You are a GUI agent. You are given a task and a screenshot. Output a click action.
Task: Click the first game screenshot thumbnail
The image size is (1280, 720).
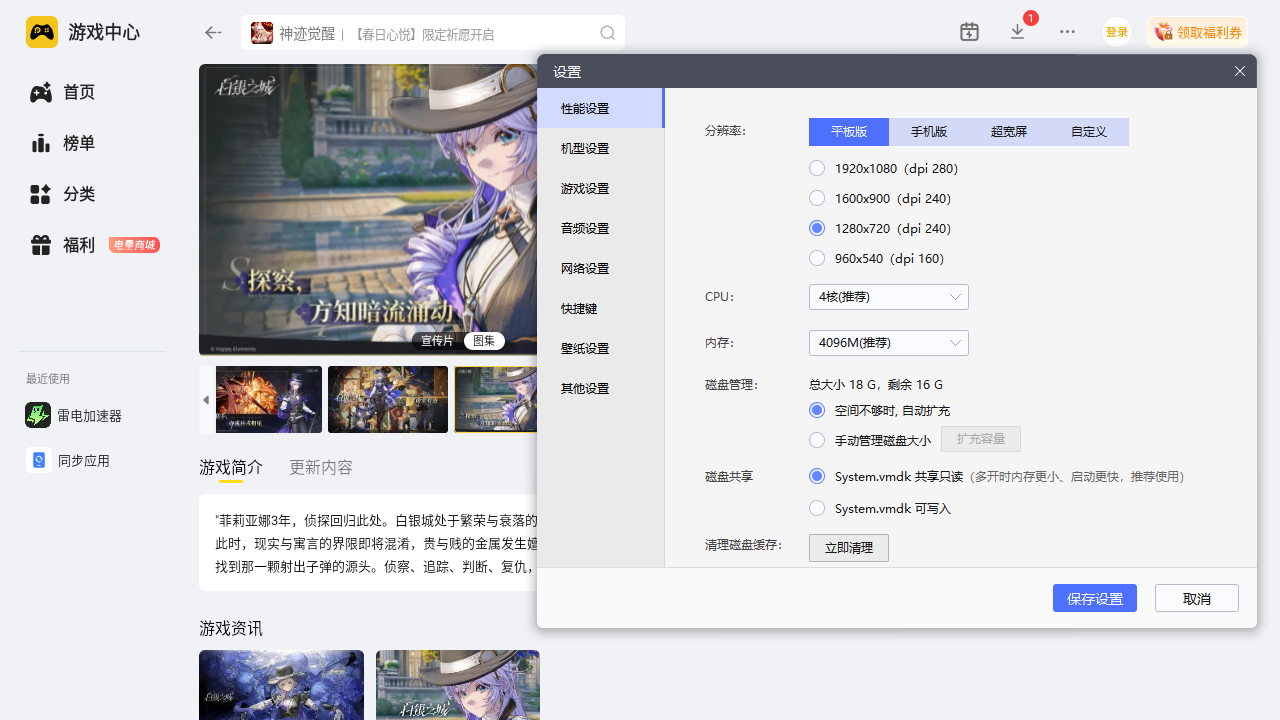(x=268, y=399)
